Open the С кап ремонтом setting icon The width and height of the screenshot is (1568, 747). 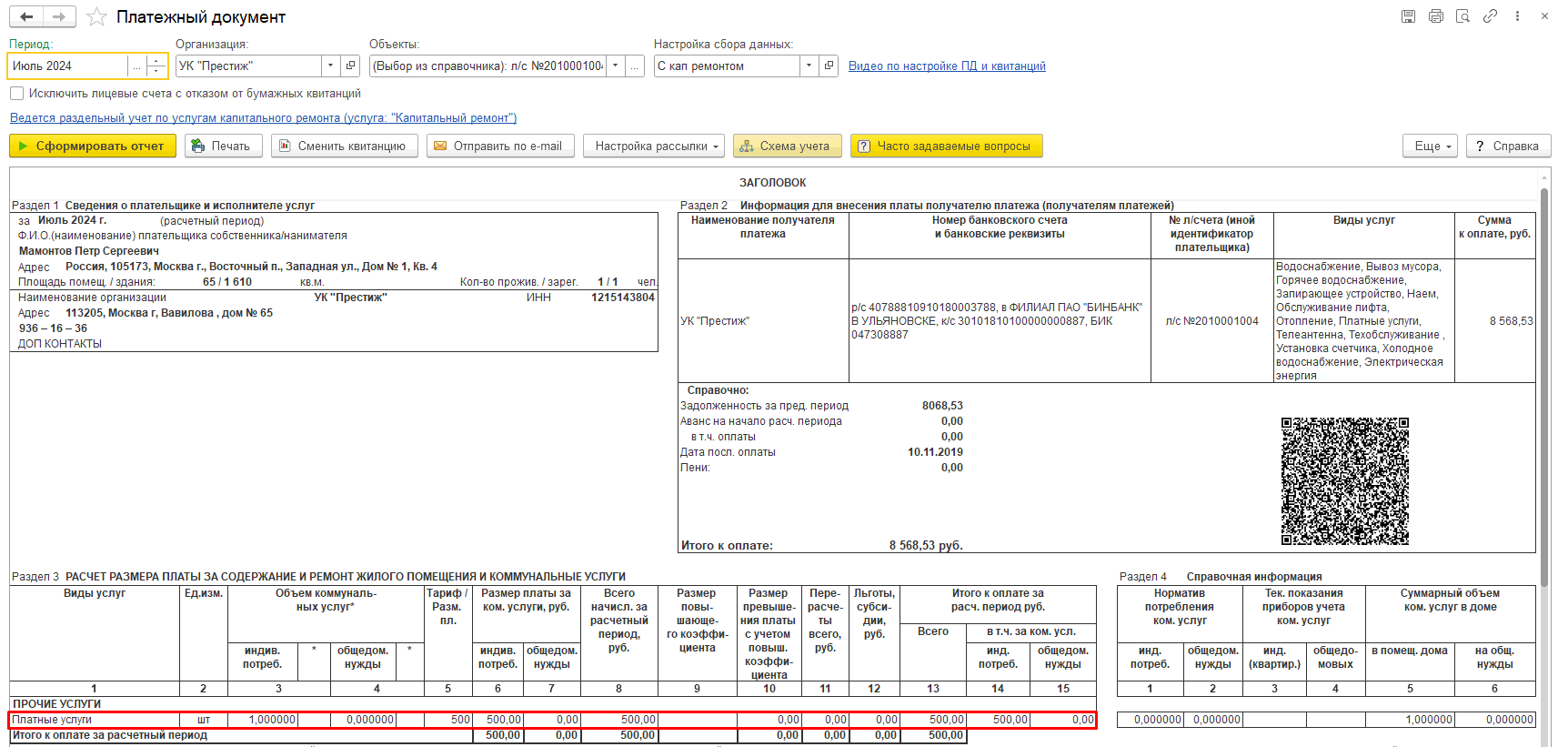pos(829,66)
